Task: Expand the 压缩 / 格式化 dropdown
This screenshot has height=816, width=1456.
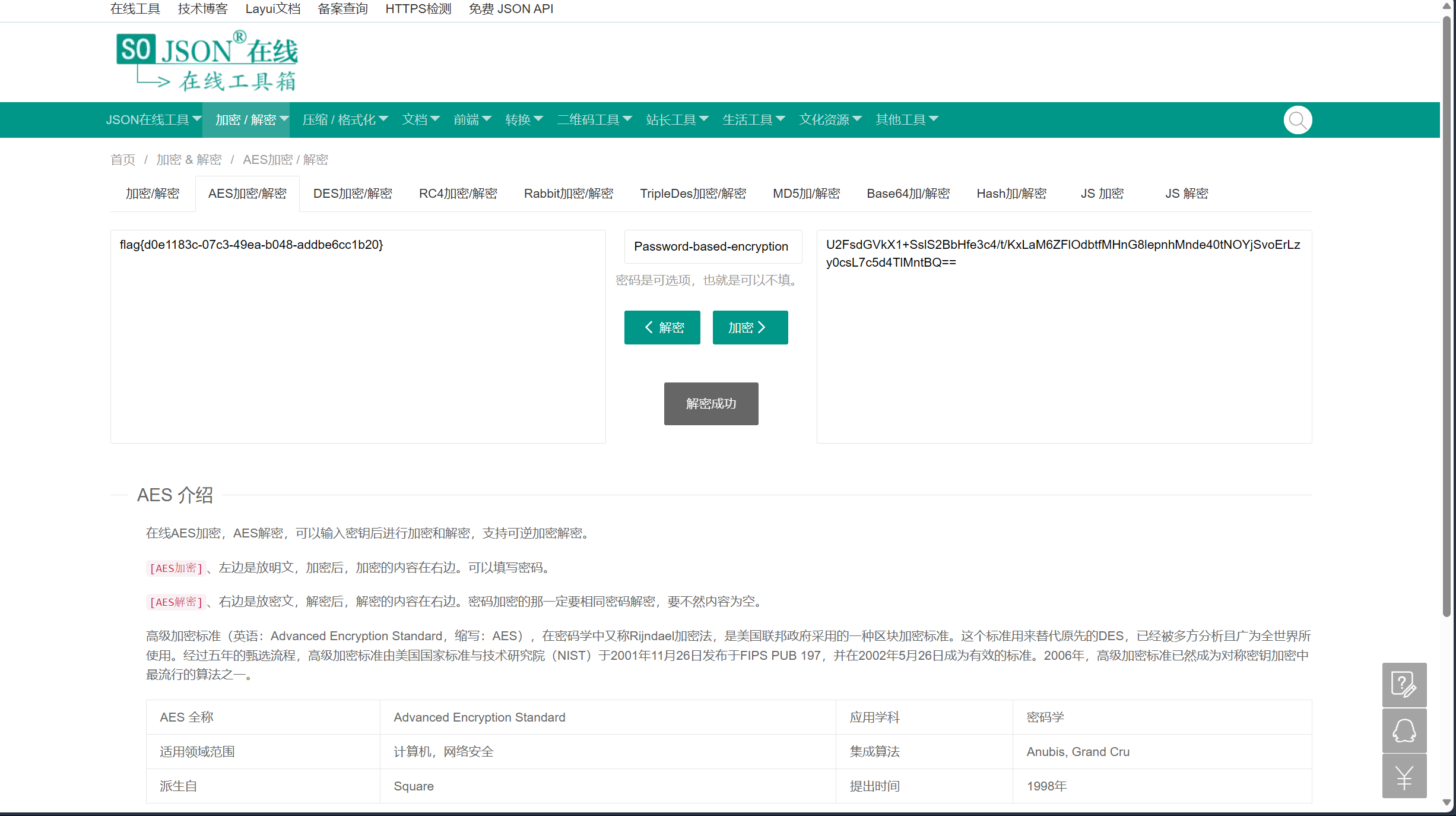Action: pos(345,120)
